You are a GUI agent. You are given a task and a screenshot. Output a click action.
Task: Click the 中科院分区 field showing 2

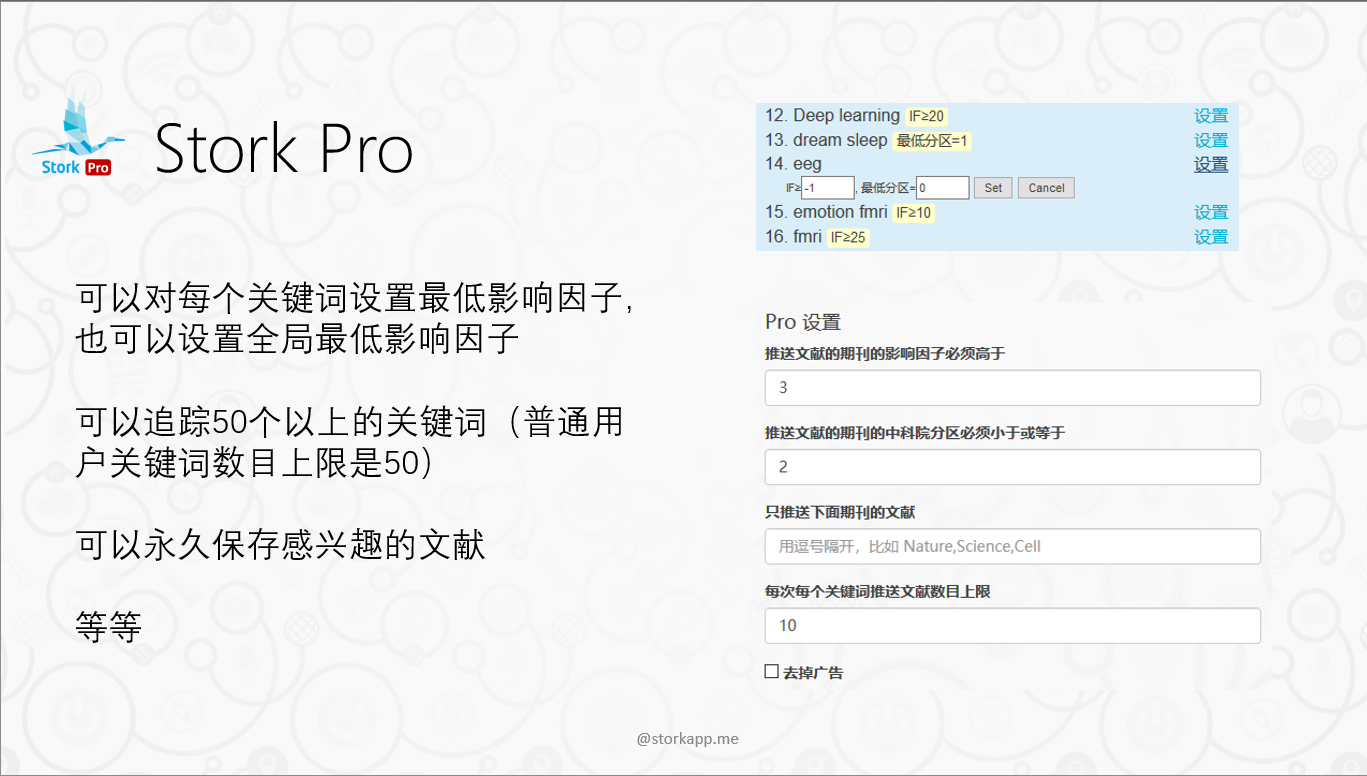[x=1013, y=467]
